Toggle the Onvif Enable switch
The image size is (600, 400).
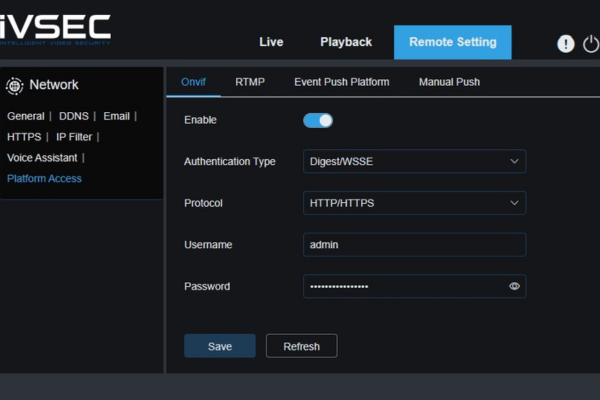pyautogui.click(x=318, y=121)
